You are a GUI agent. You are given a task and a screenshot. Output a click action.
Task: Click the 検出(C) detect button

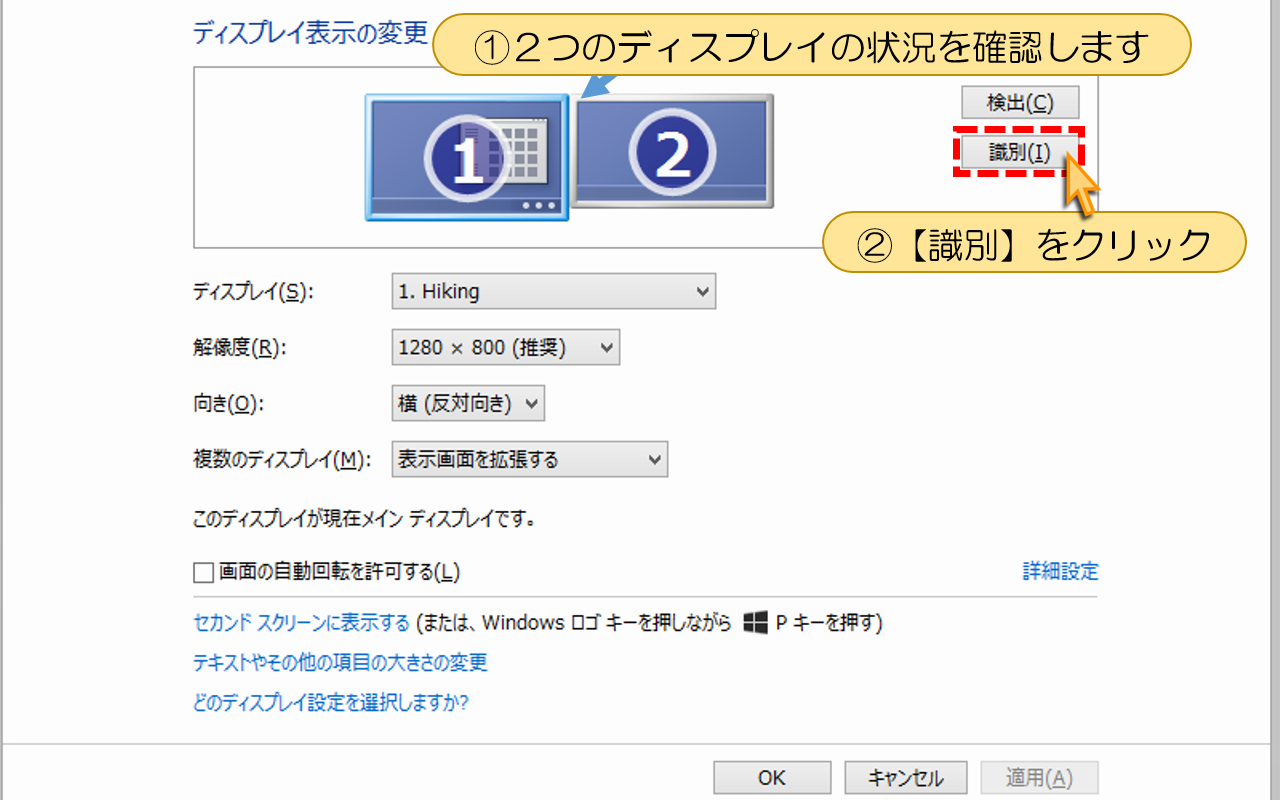(1020, 102)
